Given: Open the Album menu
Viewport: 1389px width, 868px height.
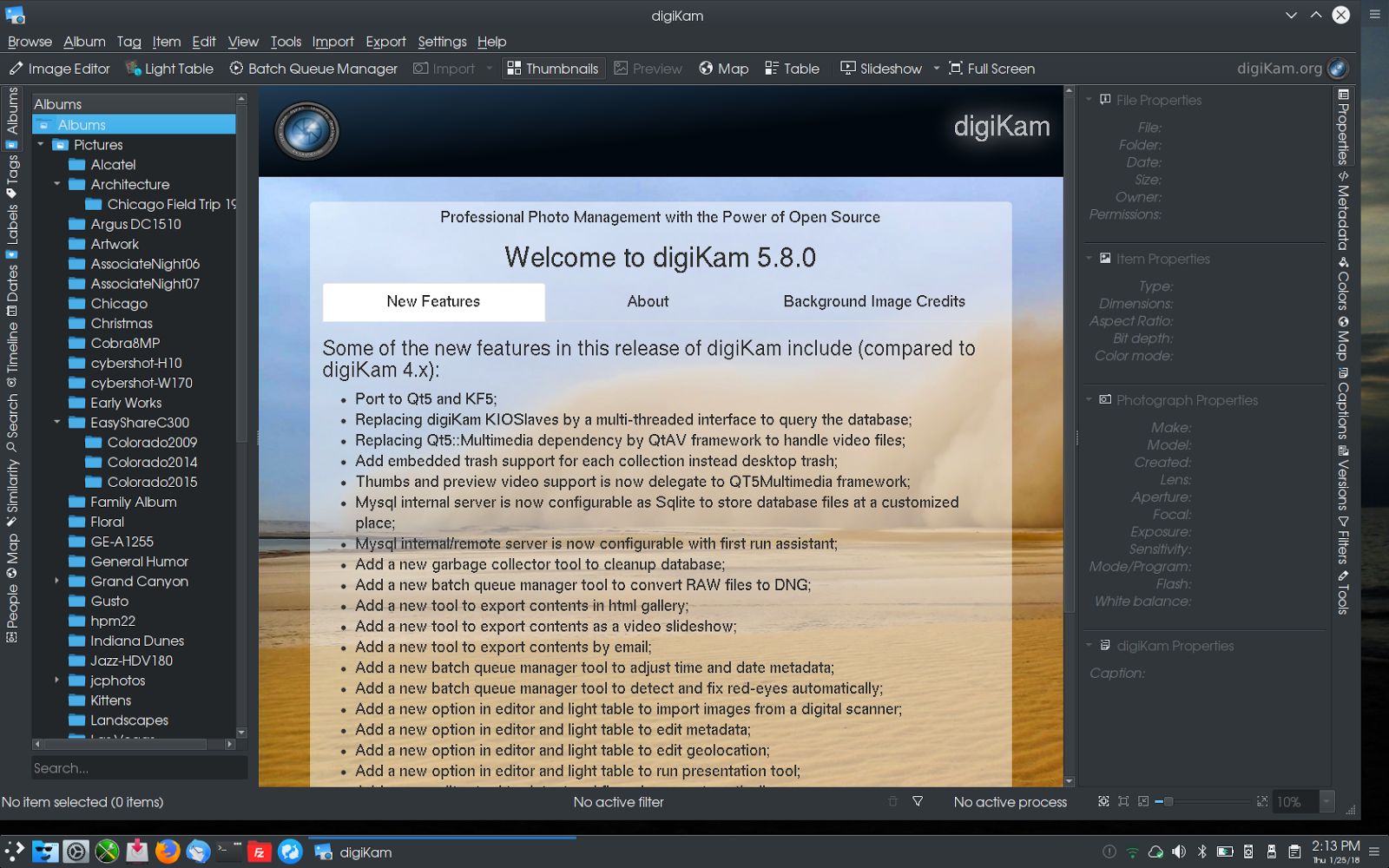Looking at the screenshot, I should 84,42.
